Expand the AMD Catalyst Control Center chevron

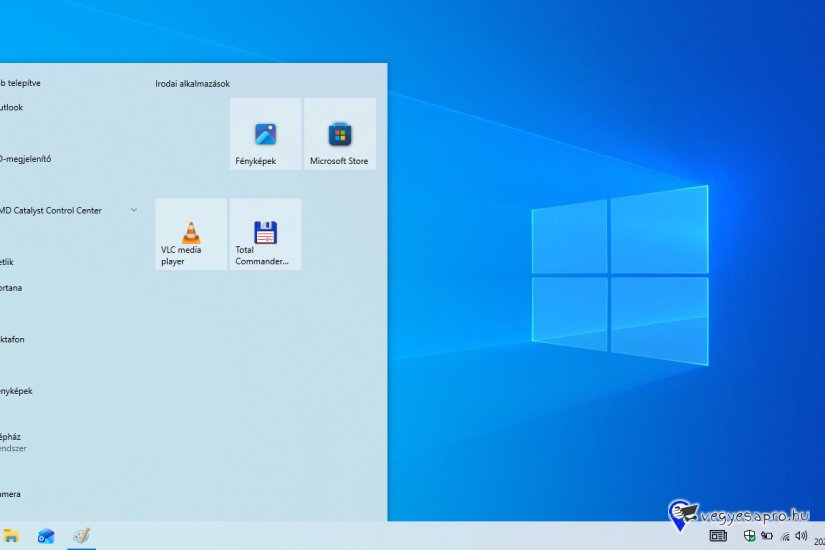[134, 210]
